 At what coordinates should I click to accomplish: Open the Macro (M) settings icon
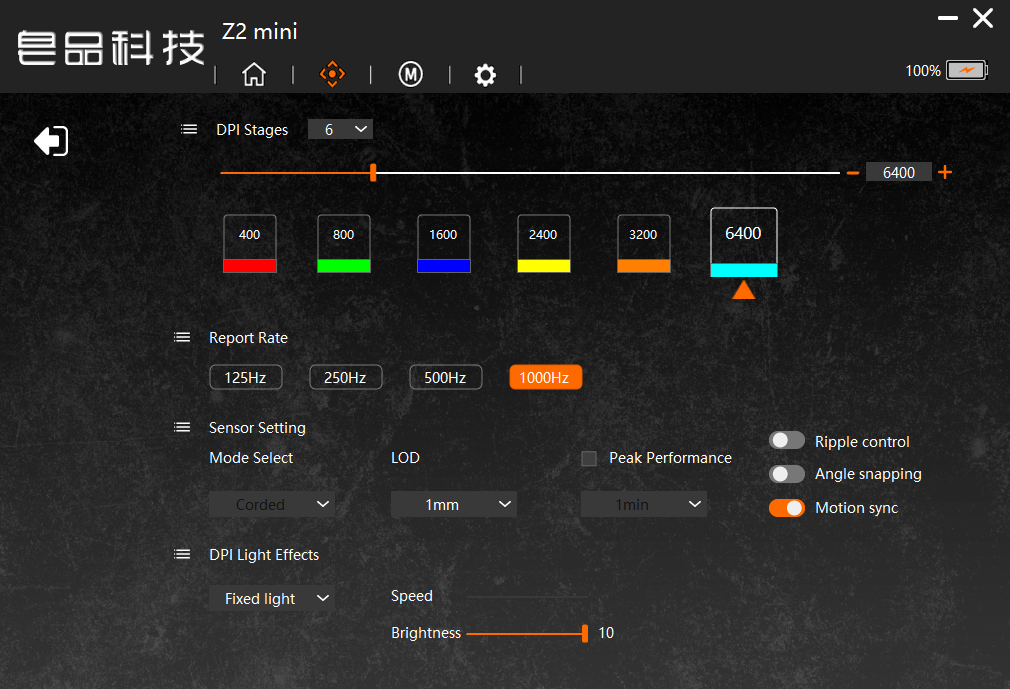pos(411,75)
